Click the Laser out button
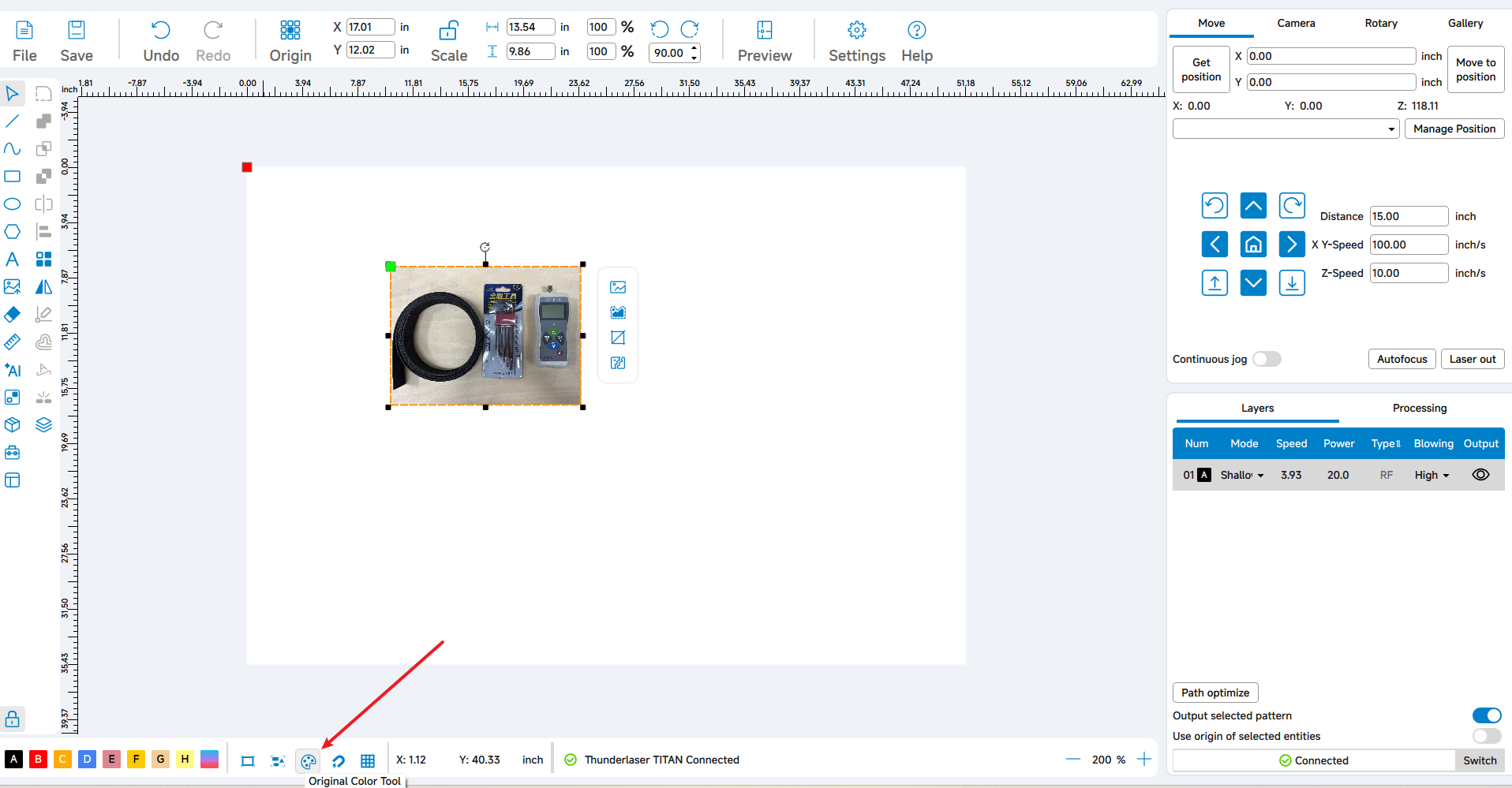 [x=1473, y=359]
